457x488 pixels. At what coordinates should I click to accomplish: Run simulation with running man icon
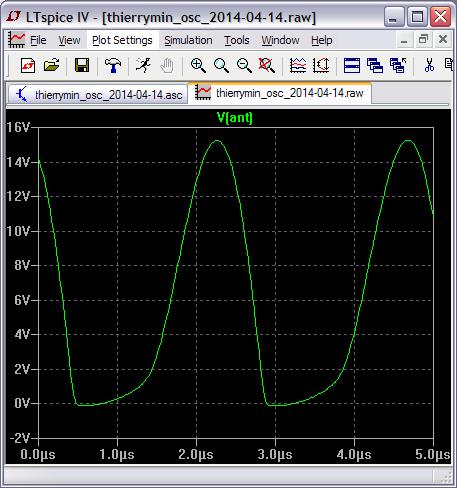pos(143,65)
